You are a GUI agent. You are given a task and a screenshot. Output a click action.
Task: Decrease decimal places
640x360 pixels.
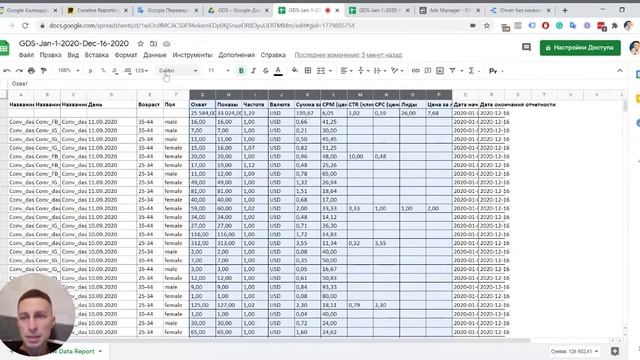coord(115,71)
